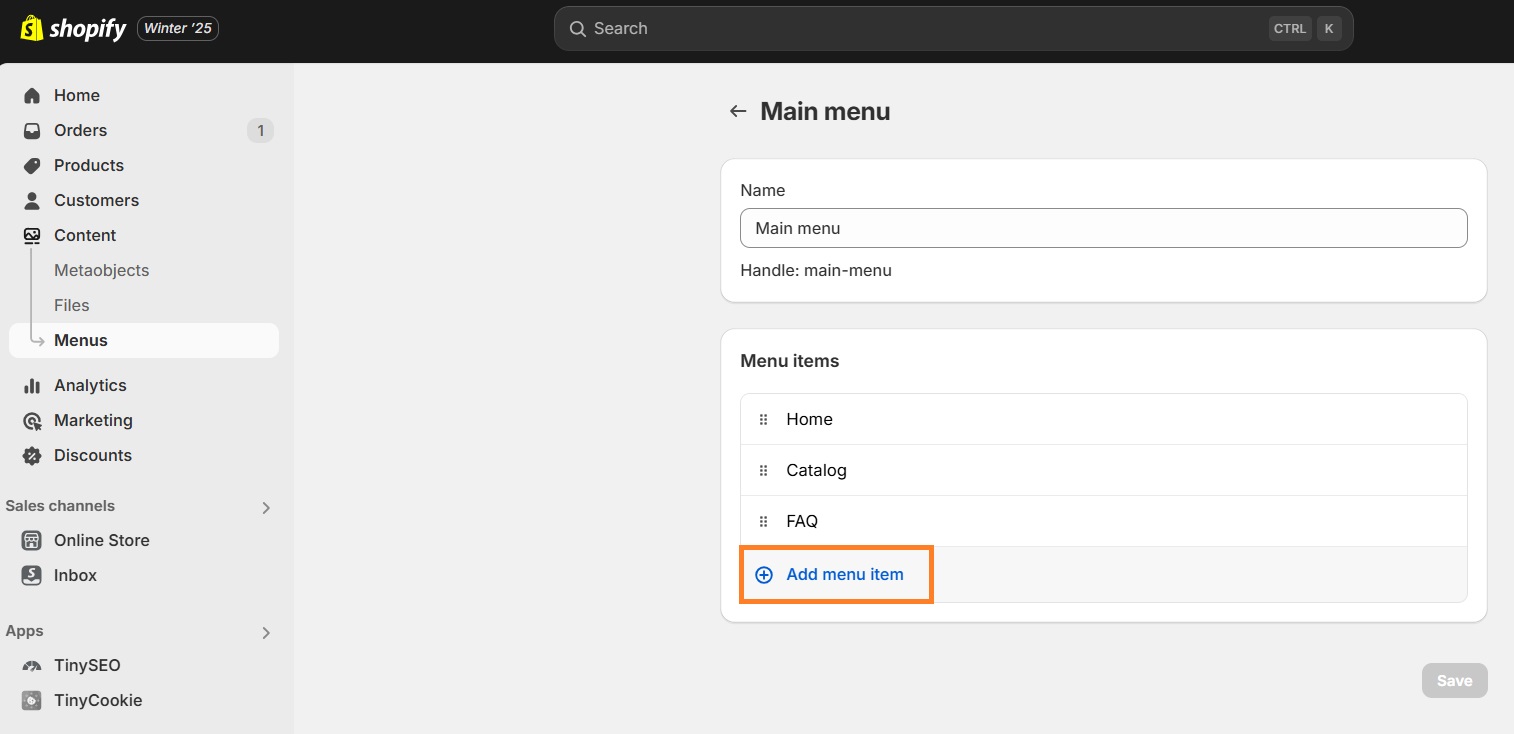Click the Online Store sales channel icon
The image size is (1514, 734).
point(33,540)
